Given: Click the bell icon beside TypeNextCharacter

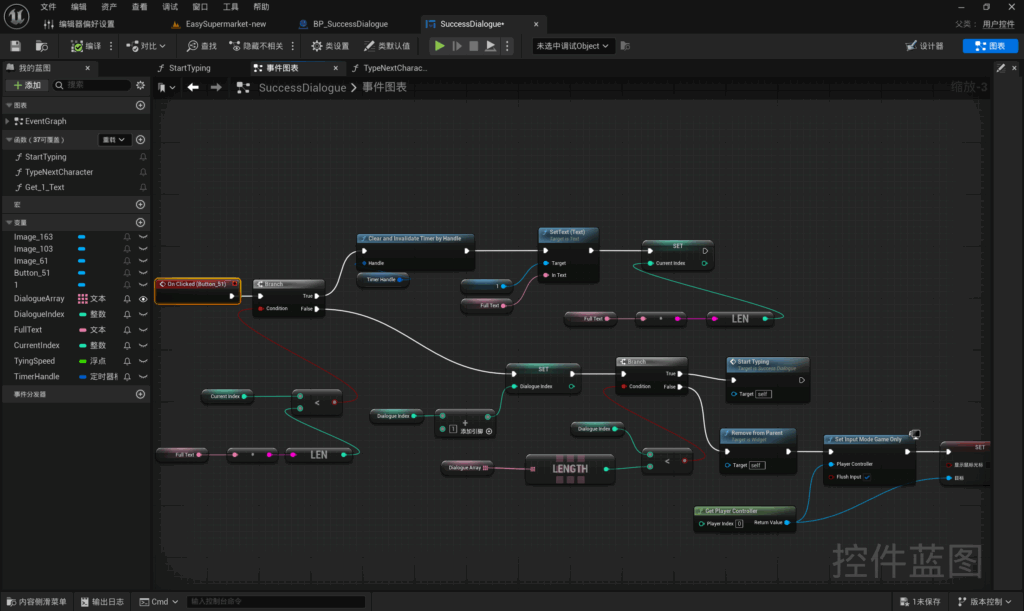Looking at the screenshot, I should click(143, 172).
